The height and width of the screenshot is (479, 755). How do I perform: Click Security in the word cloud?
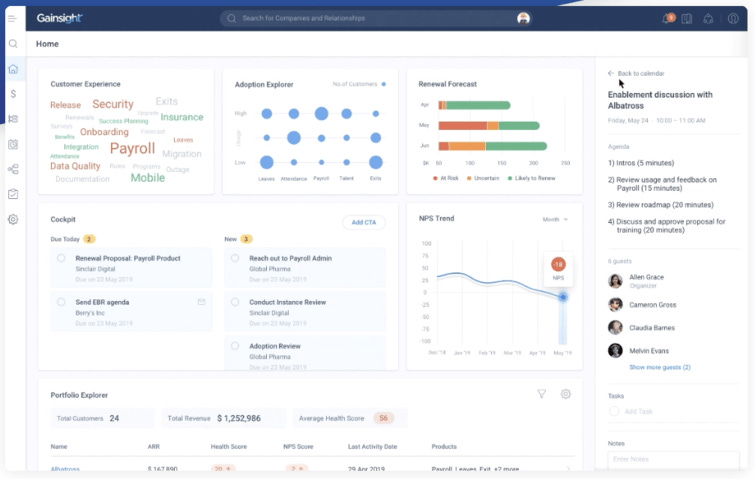point(113,104)
